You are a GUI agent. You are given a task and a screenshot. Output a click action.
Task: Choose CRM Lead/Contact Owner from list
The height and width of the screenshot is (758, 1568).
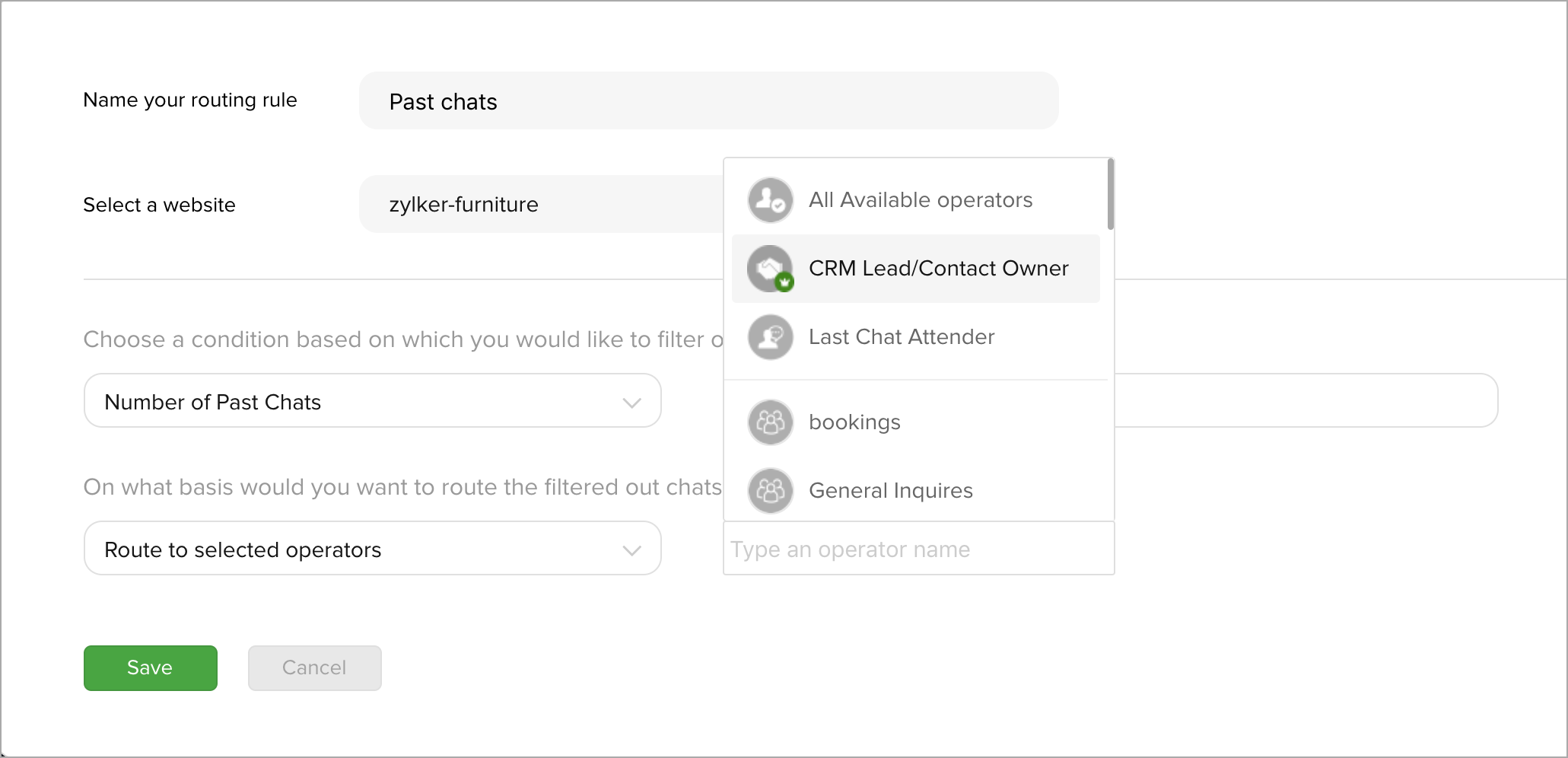915,269
